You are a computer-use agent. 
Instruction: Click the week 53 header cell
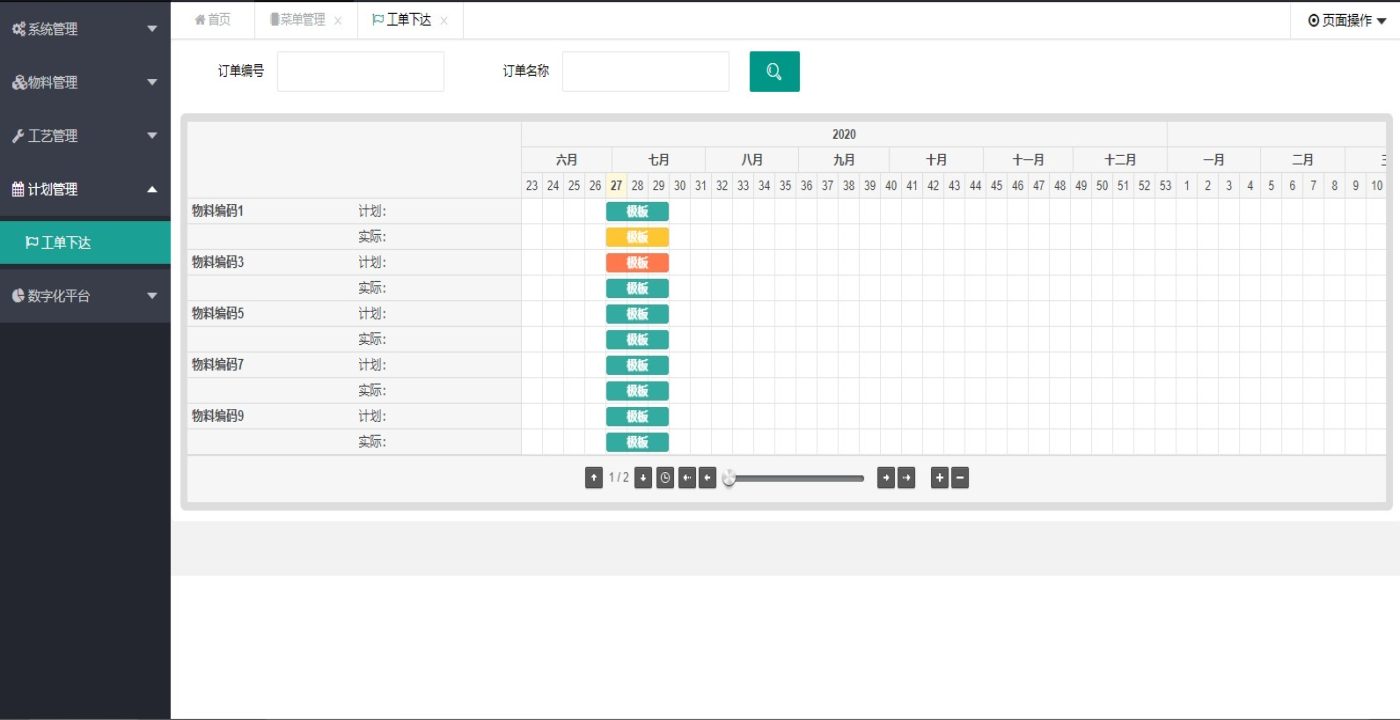1165,185
